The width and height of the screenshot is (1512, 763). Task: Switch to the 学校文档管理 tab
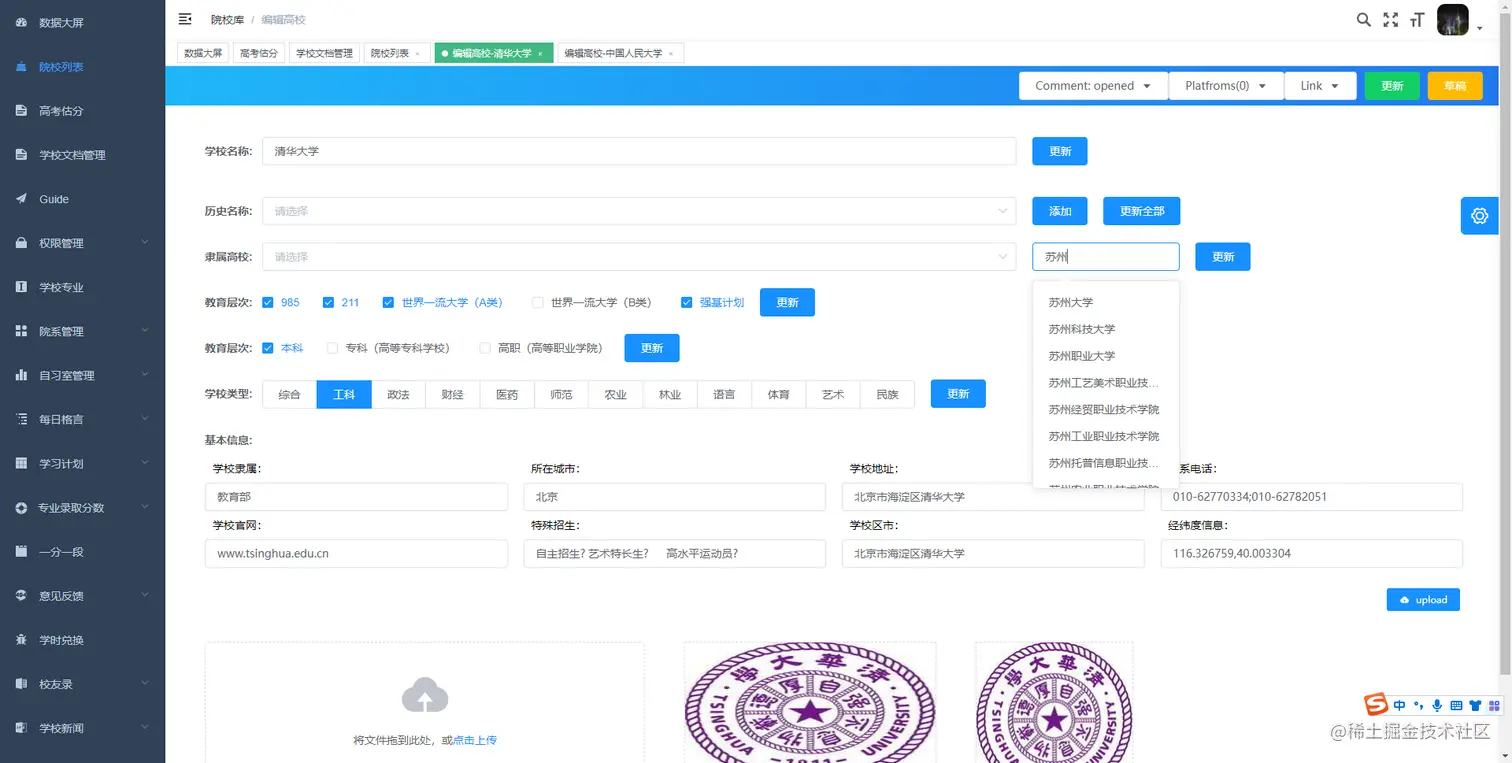tap(324, 53)
